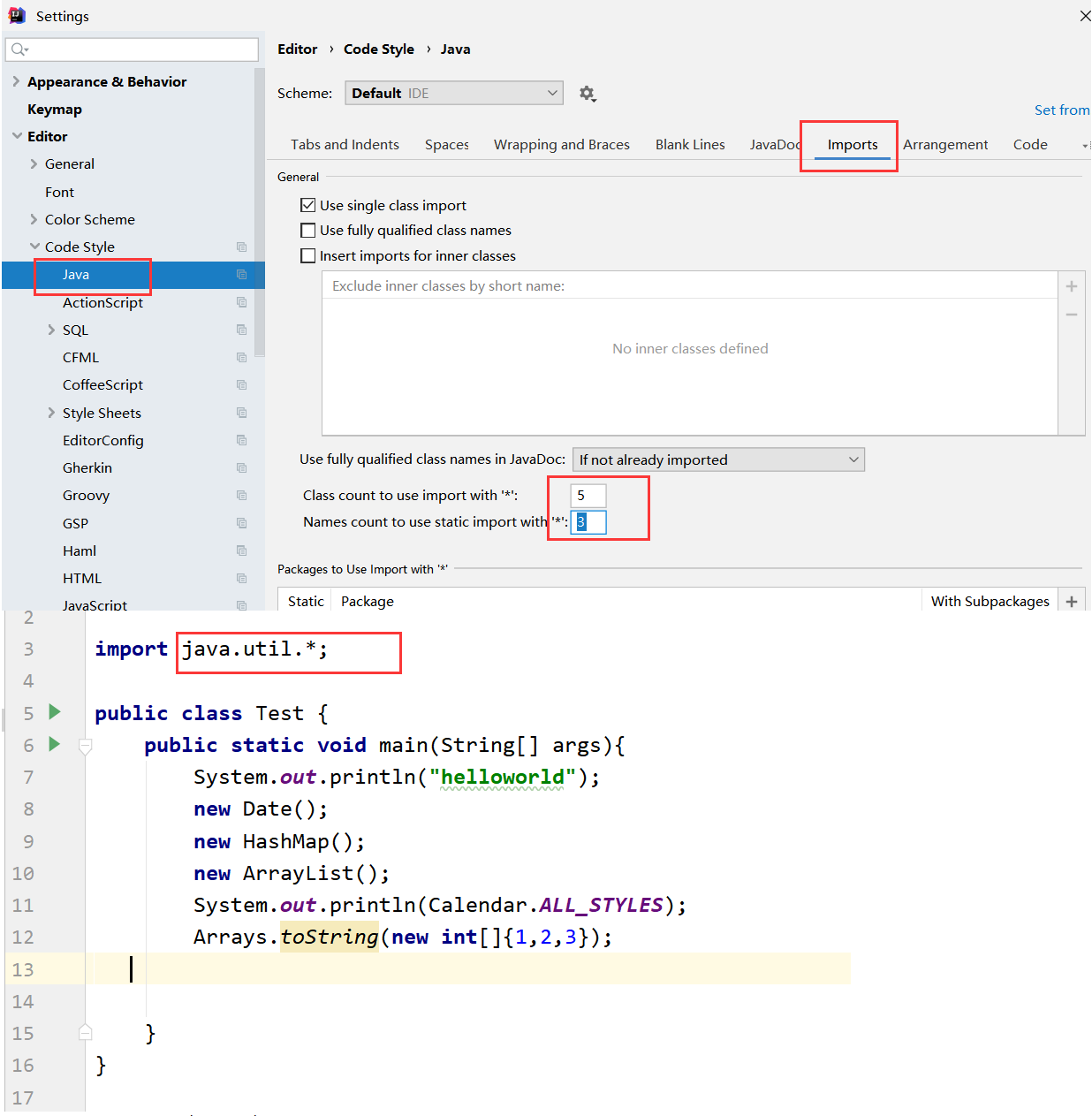Collapse the main method fold marker on line 6
This screenshot has width=1092, height=1116.
86,747
